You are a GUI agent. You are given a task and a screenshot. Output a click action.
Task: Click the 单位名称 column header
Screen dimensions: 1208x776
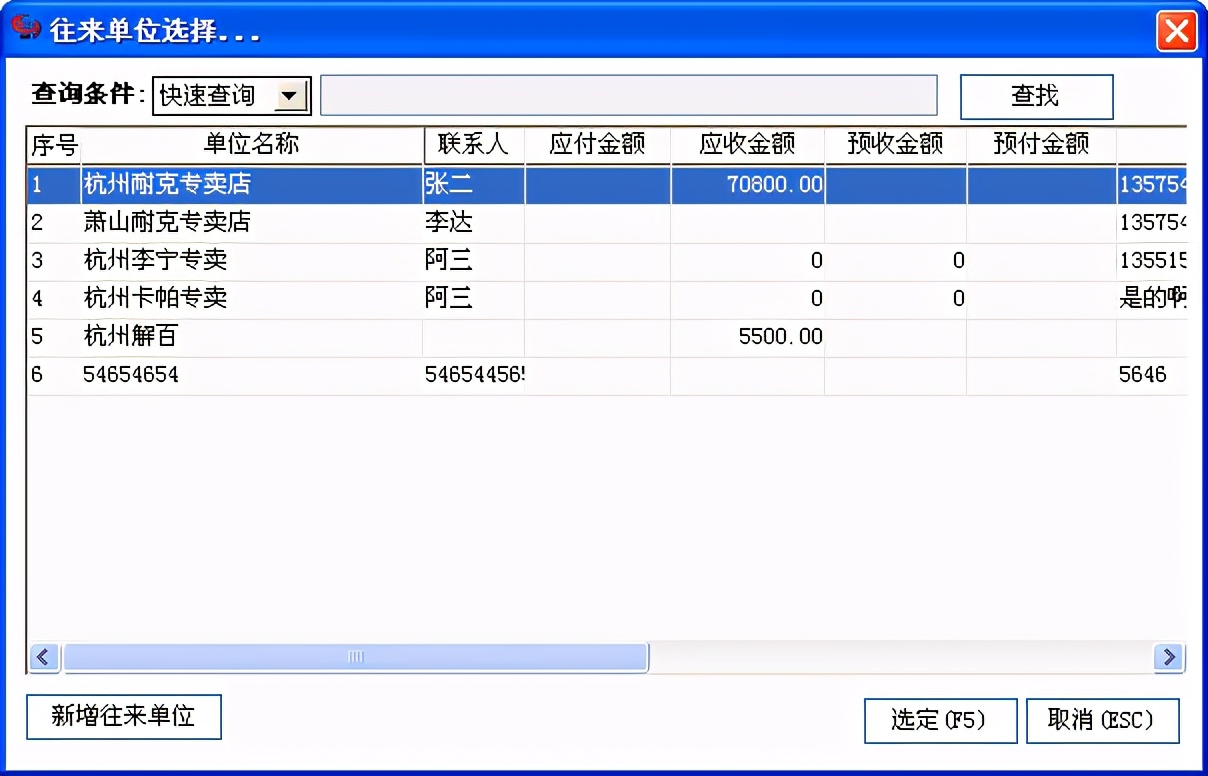[250, 143]
